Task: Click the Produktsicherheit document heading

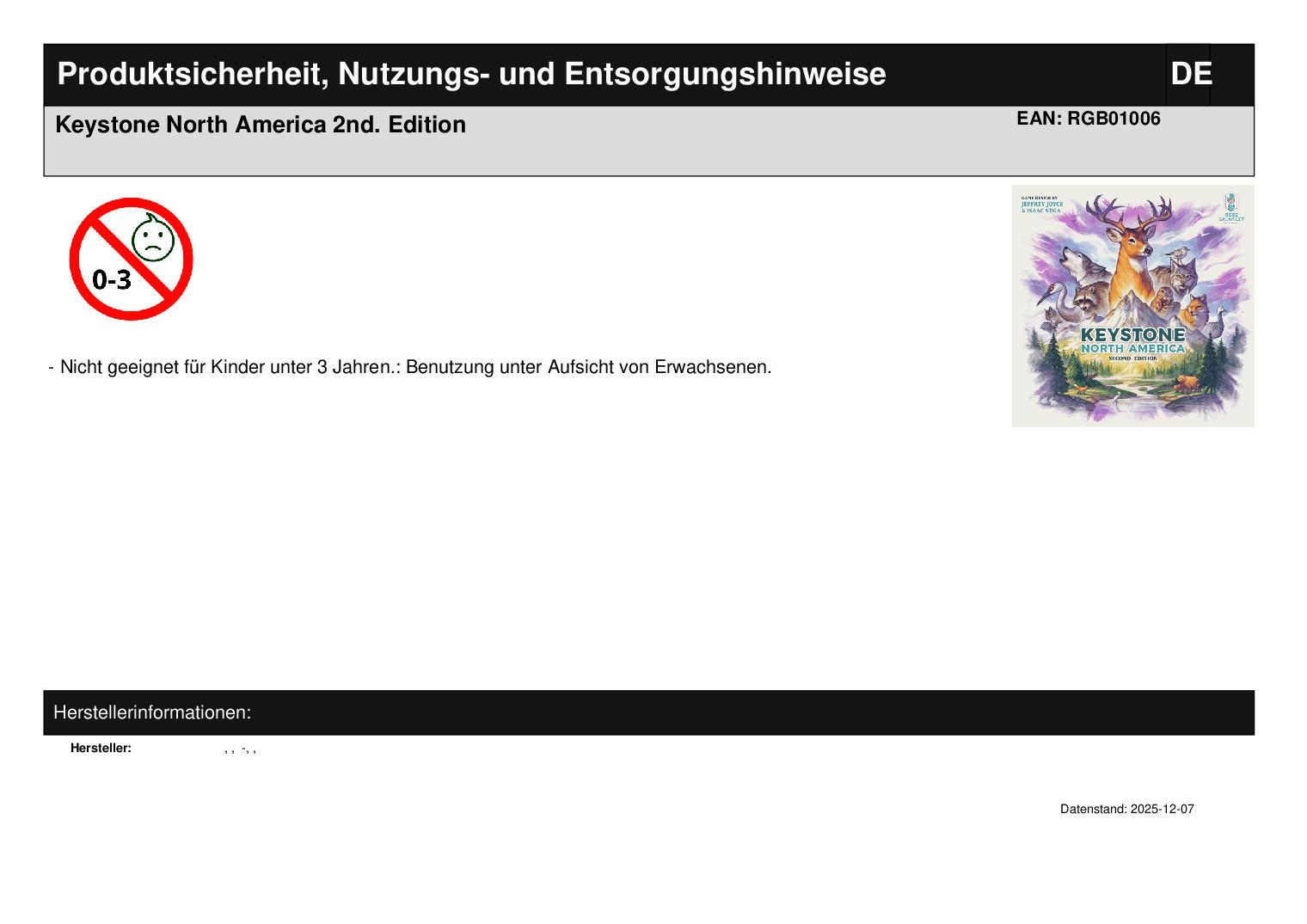Action: 471,75
